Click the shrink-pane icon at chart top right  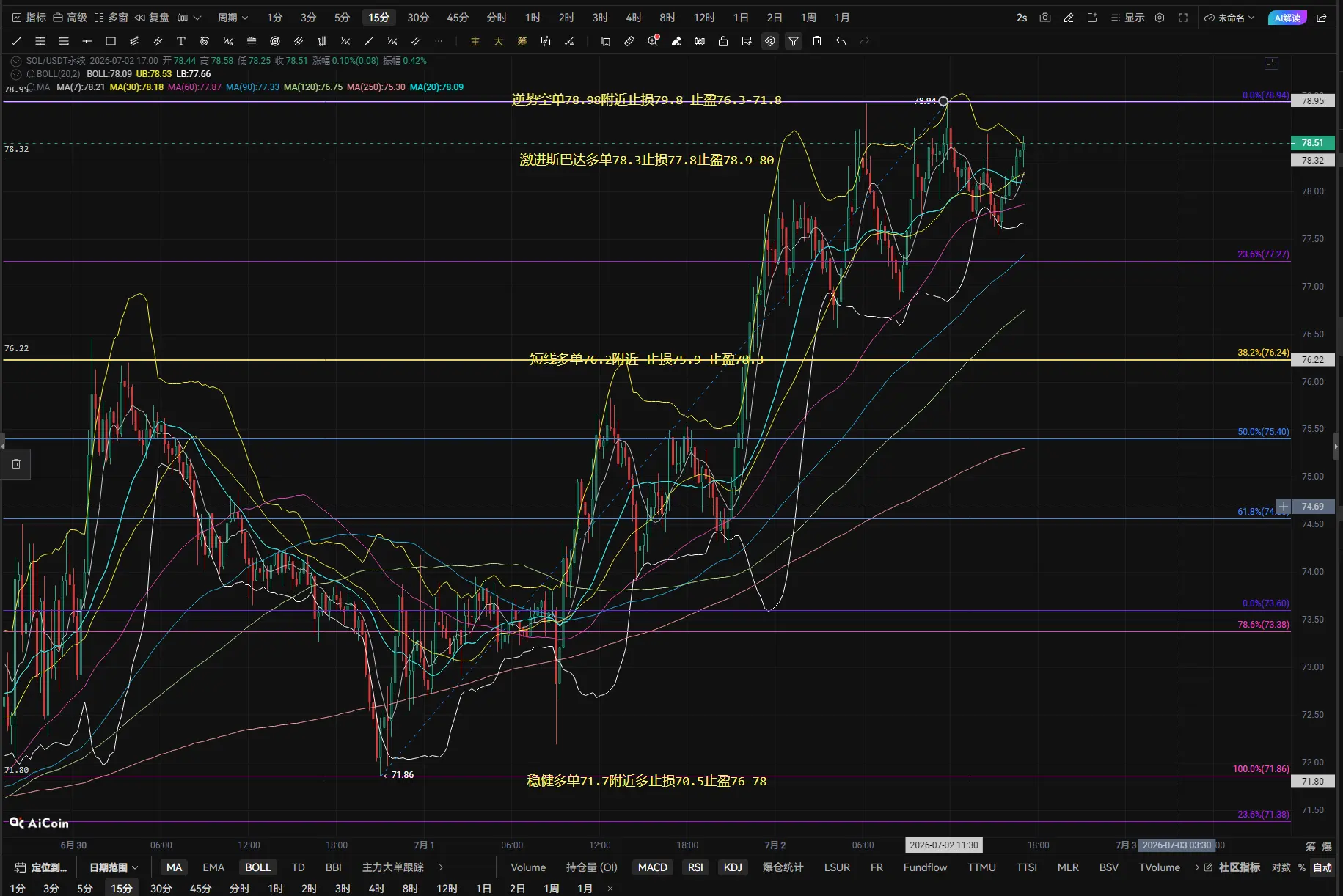coord(1272,64)
